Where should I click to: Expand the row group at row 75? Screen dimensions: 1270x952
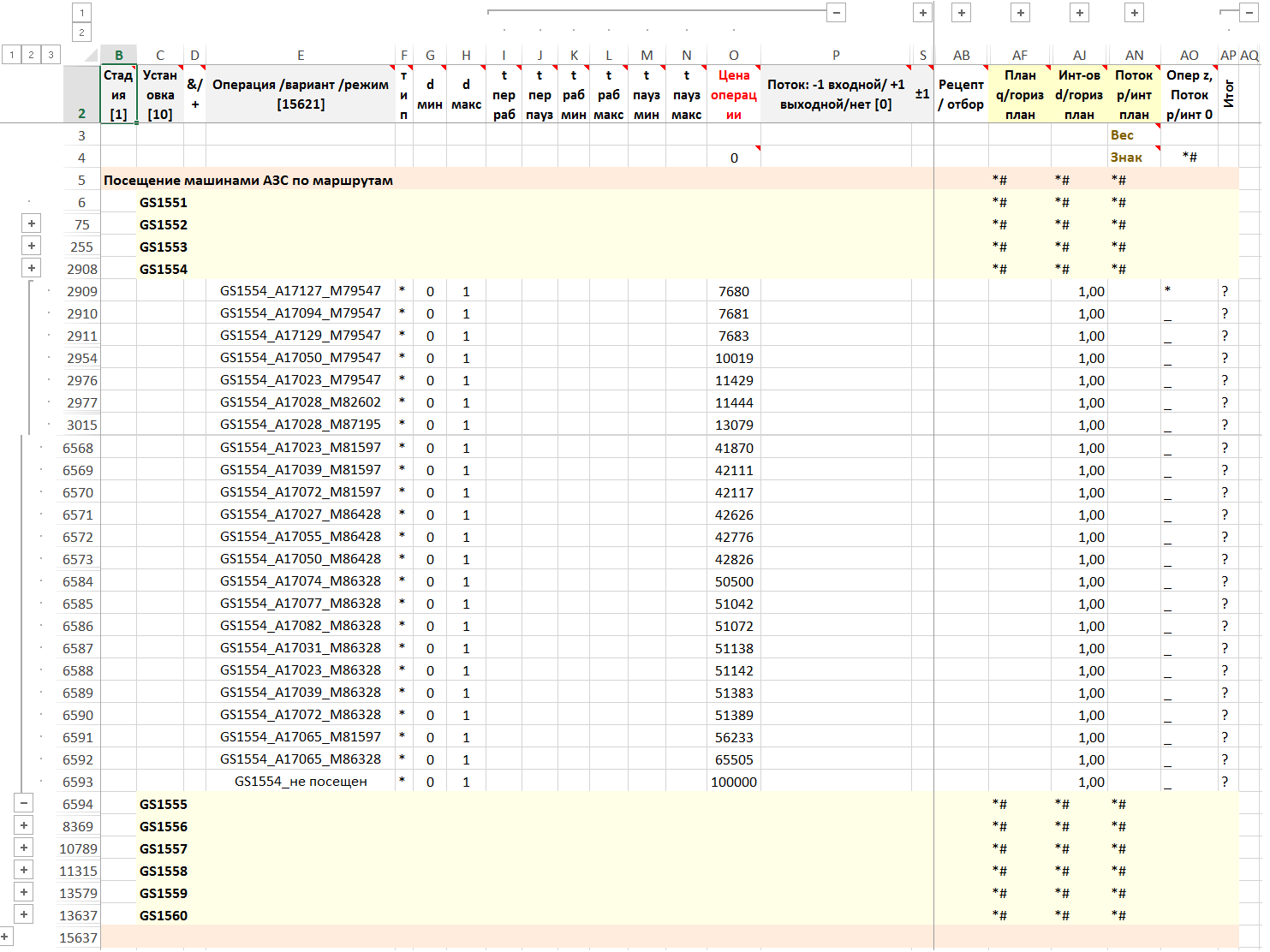click(x=32, y=224)
